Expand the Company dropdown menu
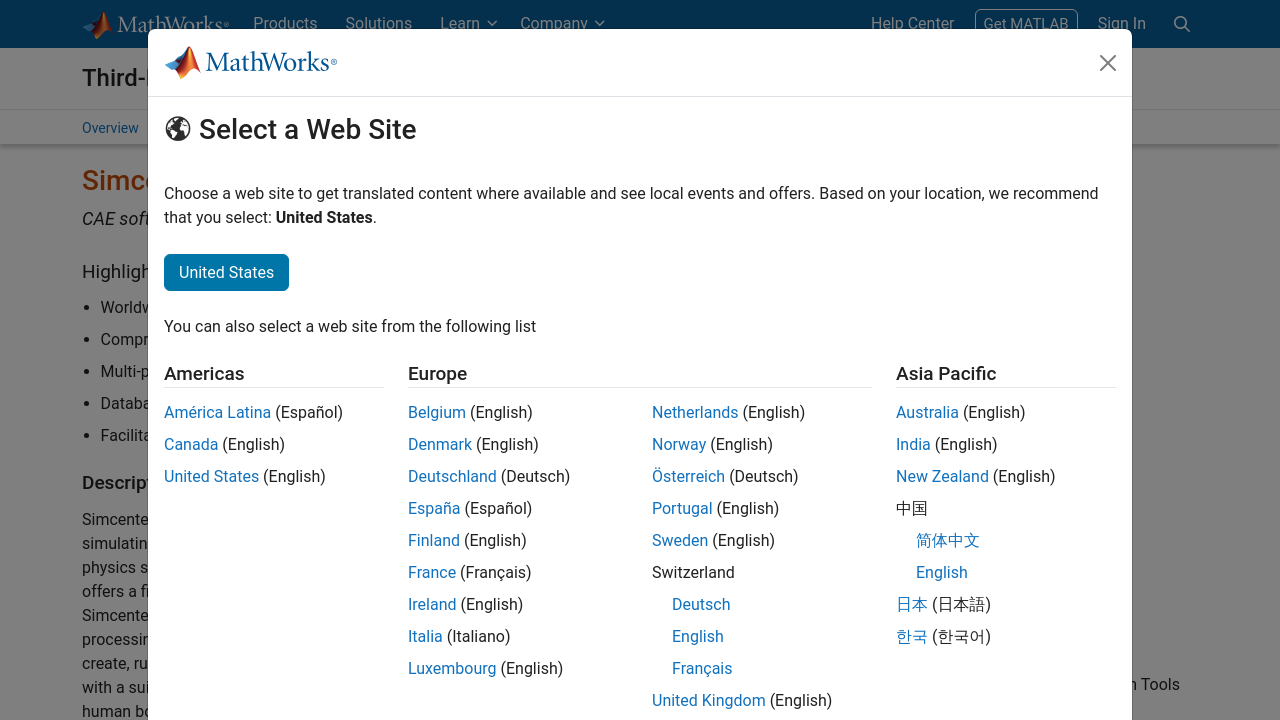1280x720 pixels. pos(562,24)
